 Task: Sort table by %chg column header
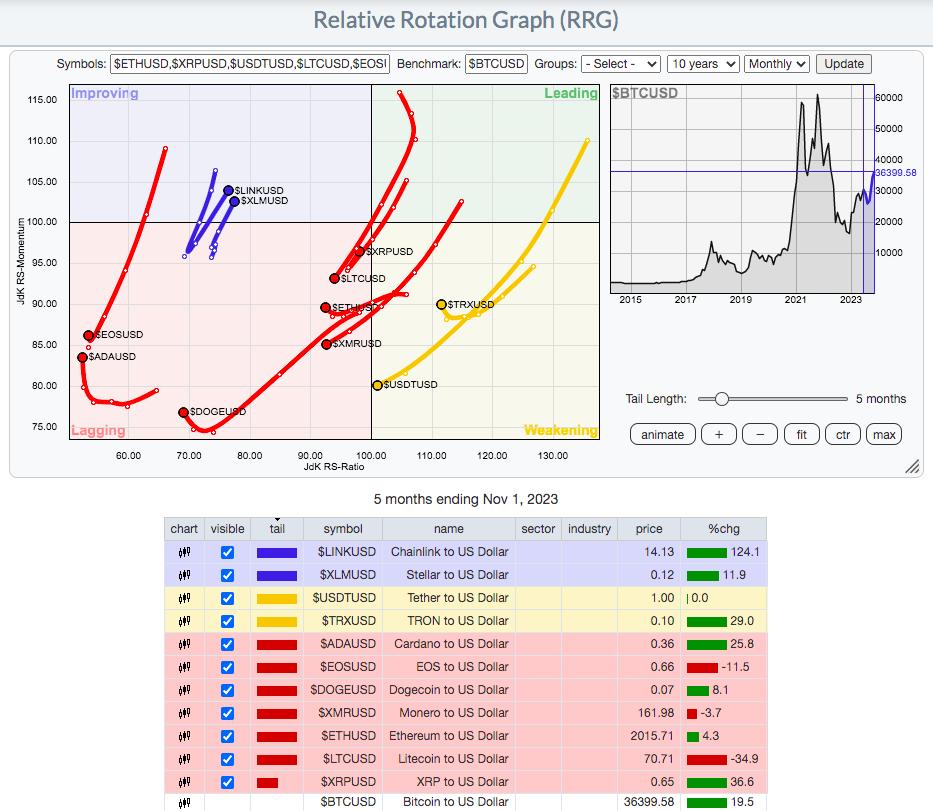pyautogui.click(x=724, y=529)
